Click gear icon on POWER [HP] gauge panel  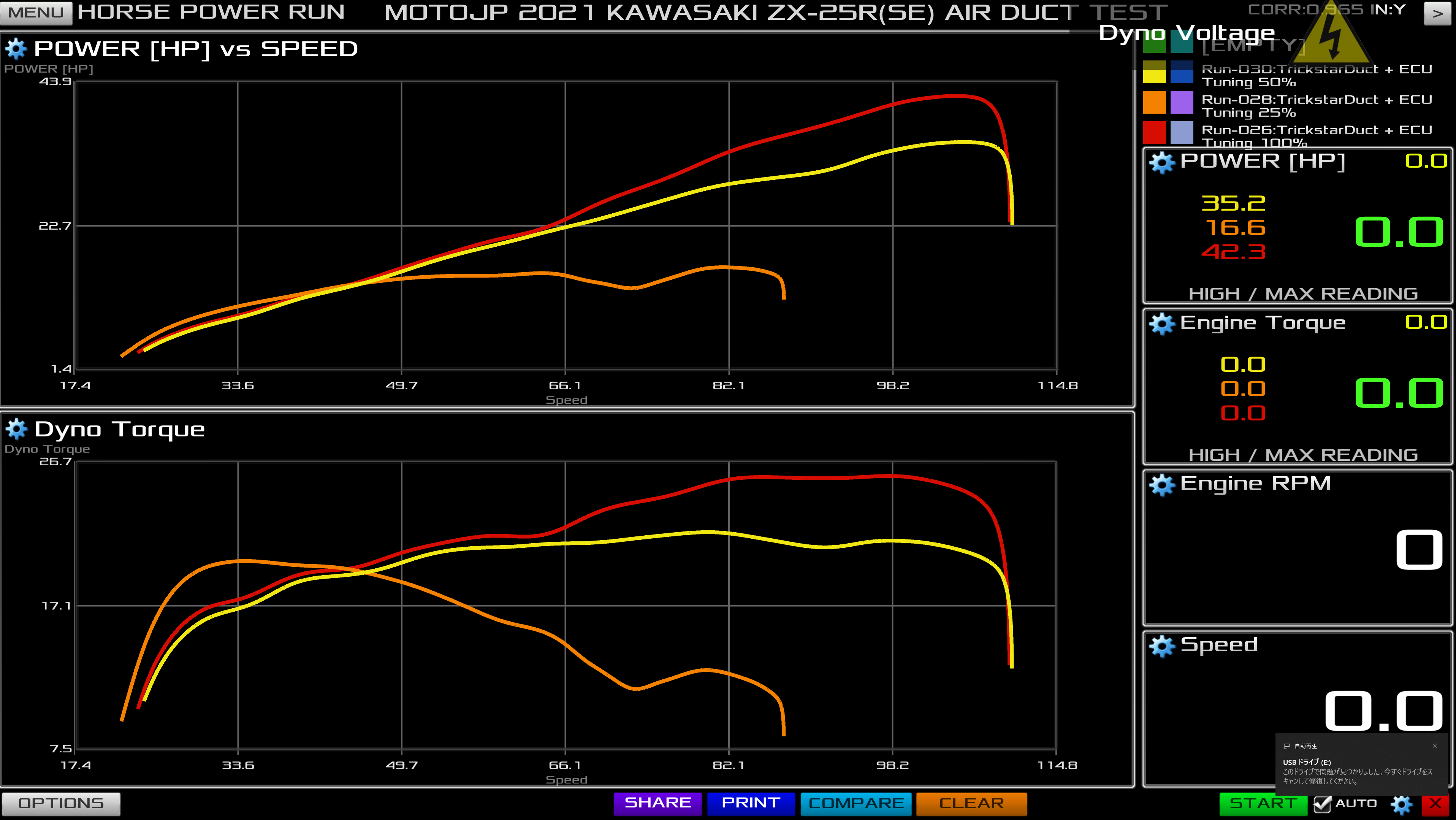coord(1162,162)
